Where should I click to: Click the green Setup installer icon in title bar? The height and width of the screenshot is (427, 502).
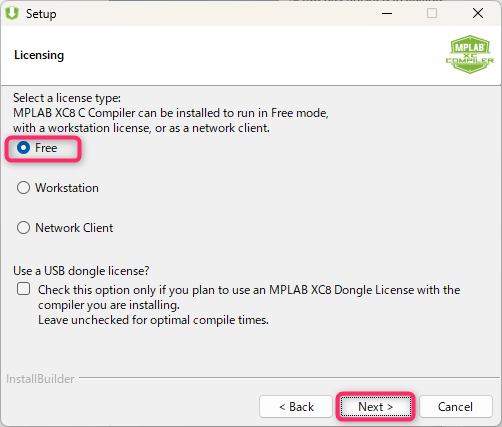pos(12,13)
